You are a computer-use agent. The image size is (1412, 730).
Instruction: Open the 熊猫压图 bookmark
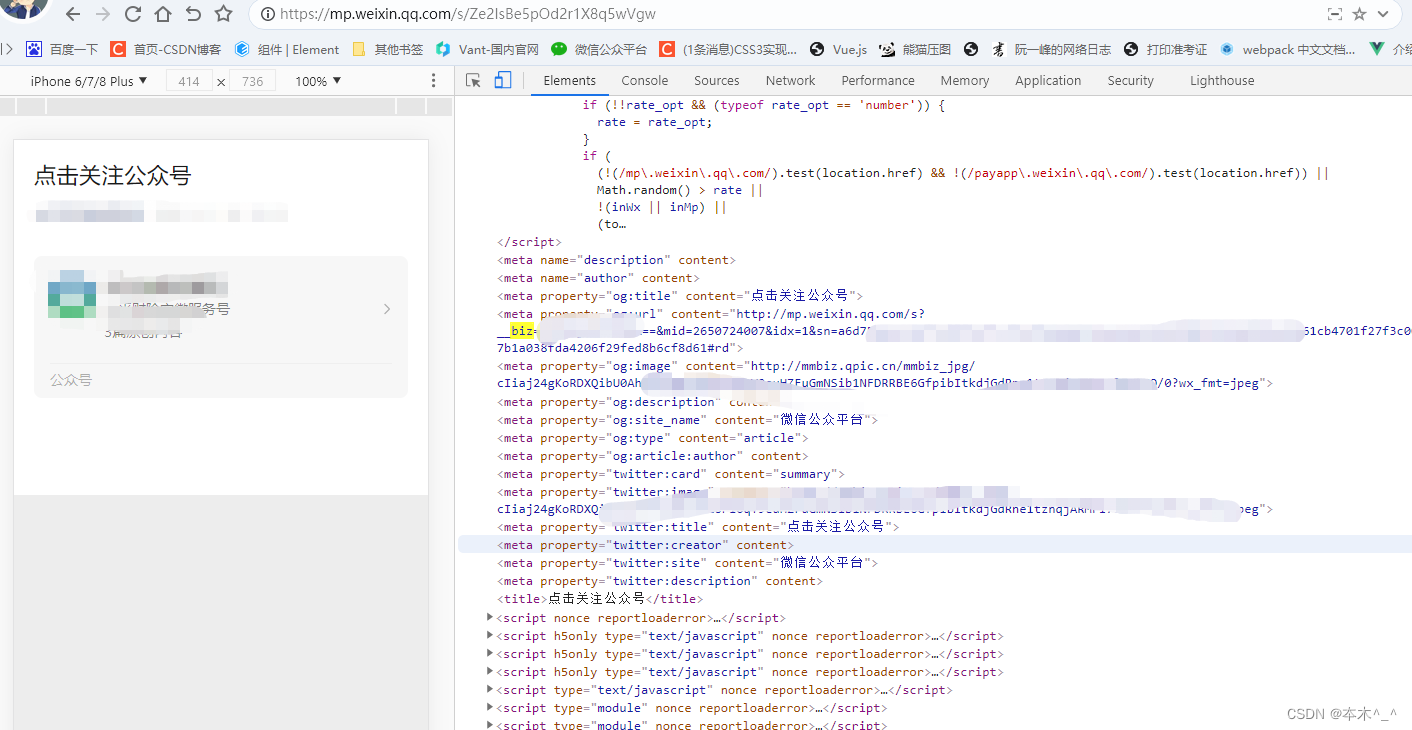coord(915,49)
